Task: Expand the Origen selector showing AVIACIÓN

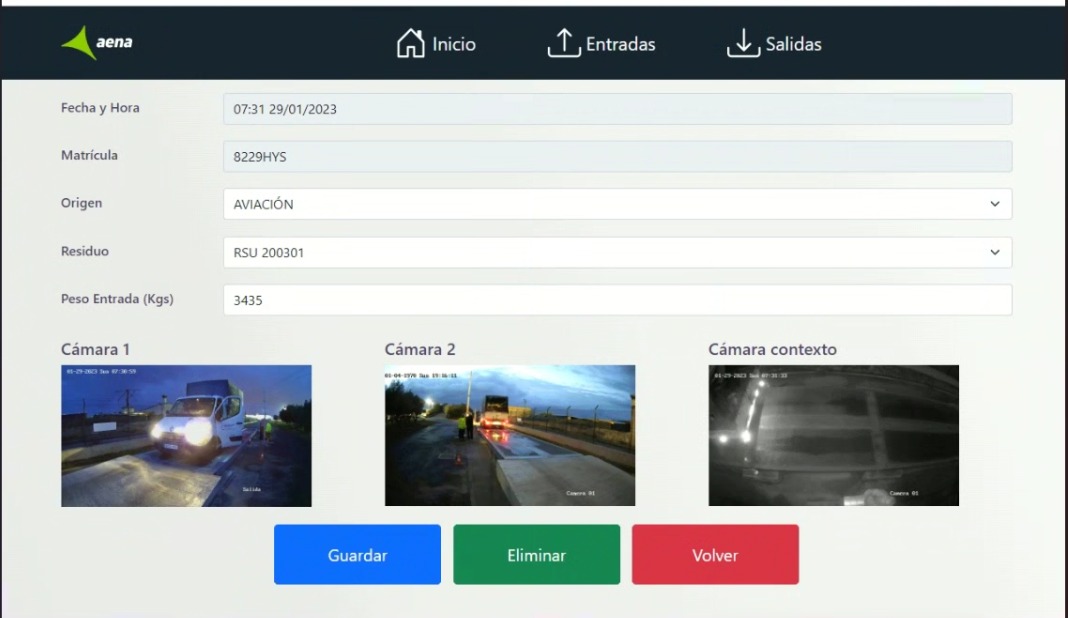Action: click(x=618, y=204)
